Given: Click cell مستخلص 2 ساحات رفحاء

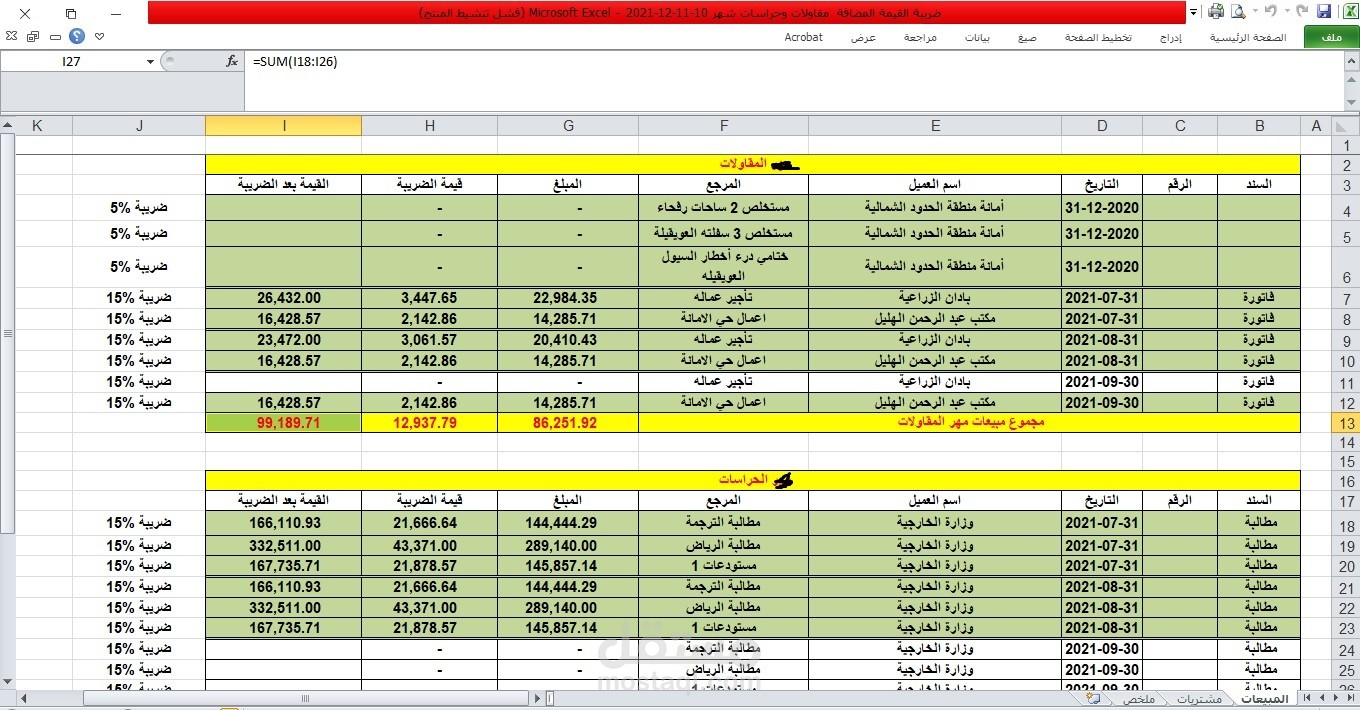Looking at the screenshot, I should point(724,207).
